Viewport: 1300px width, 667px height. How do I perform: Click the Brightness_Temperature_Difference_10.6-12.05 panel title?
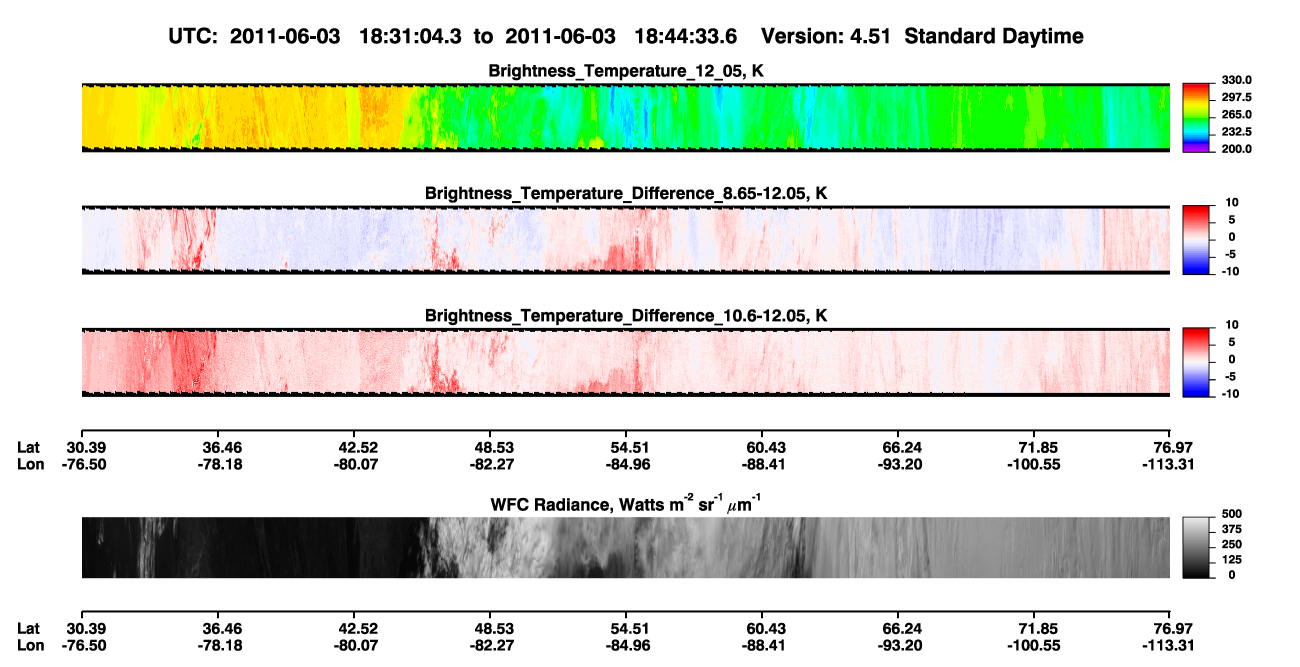click(x=626, y=316)
